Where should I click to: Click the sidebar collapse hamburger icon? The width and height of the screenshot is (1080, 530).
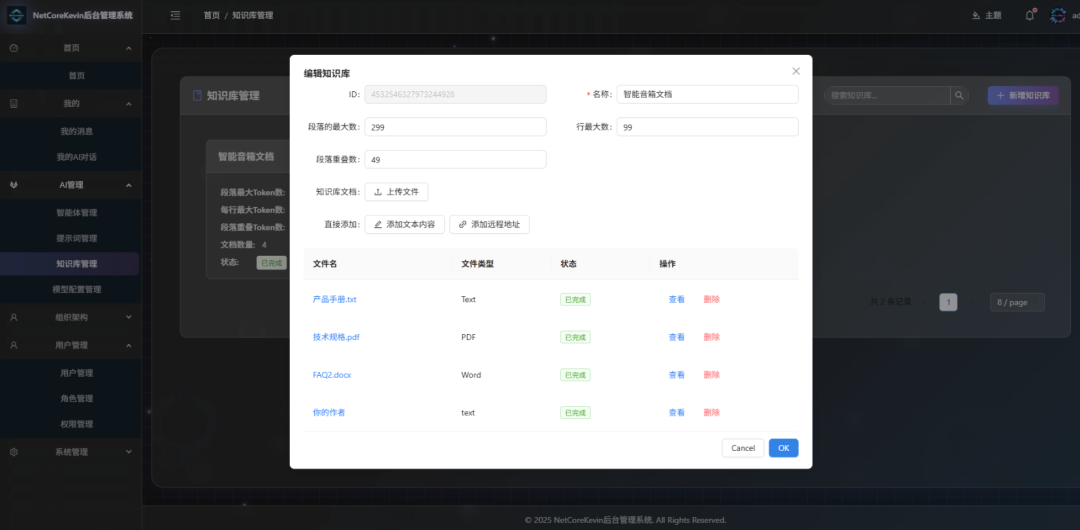pyautogui.click(x=176, y=15)
